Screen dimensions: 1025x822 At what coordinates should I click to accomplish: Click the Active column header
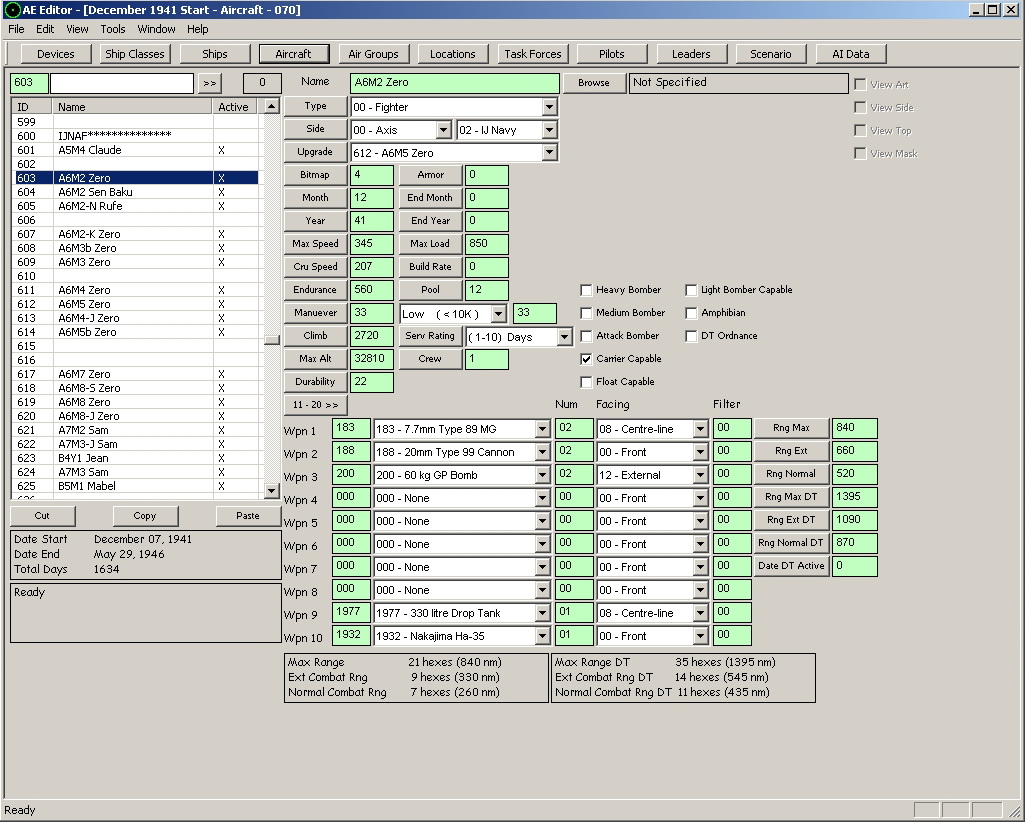pyautogui.click(x=233, y=107)
